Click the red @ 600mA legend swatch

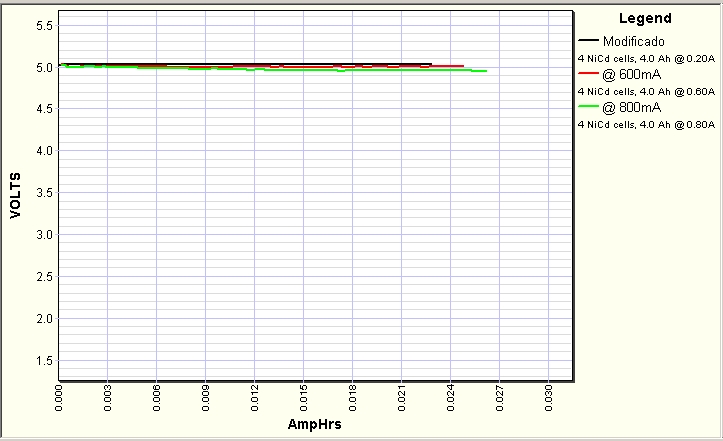[x=588, y=74]
